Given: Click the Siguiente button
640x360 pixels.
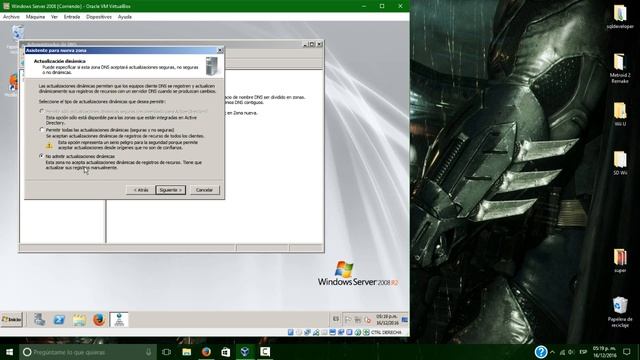Looking at the screenshot, I should tap(171, 190).
